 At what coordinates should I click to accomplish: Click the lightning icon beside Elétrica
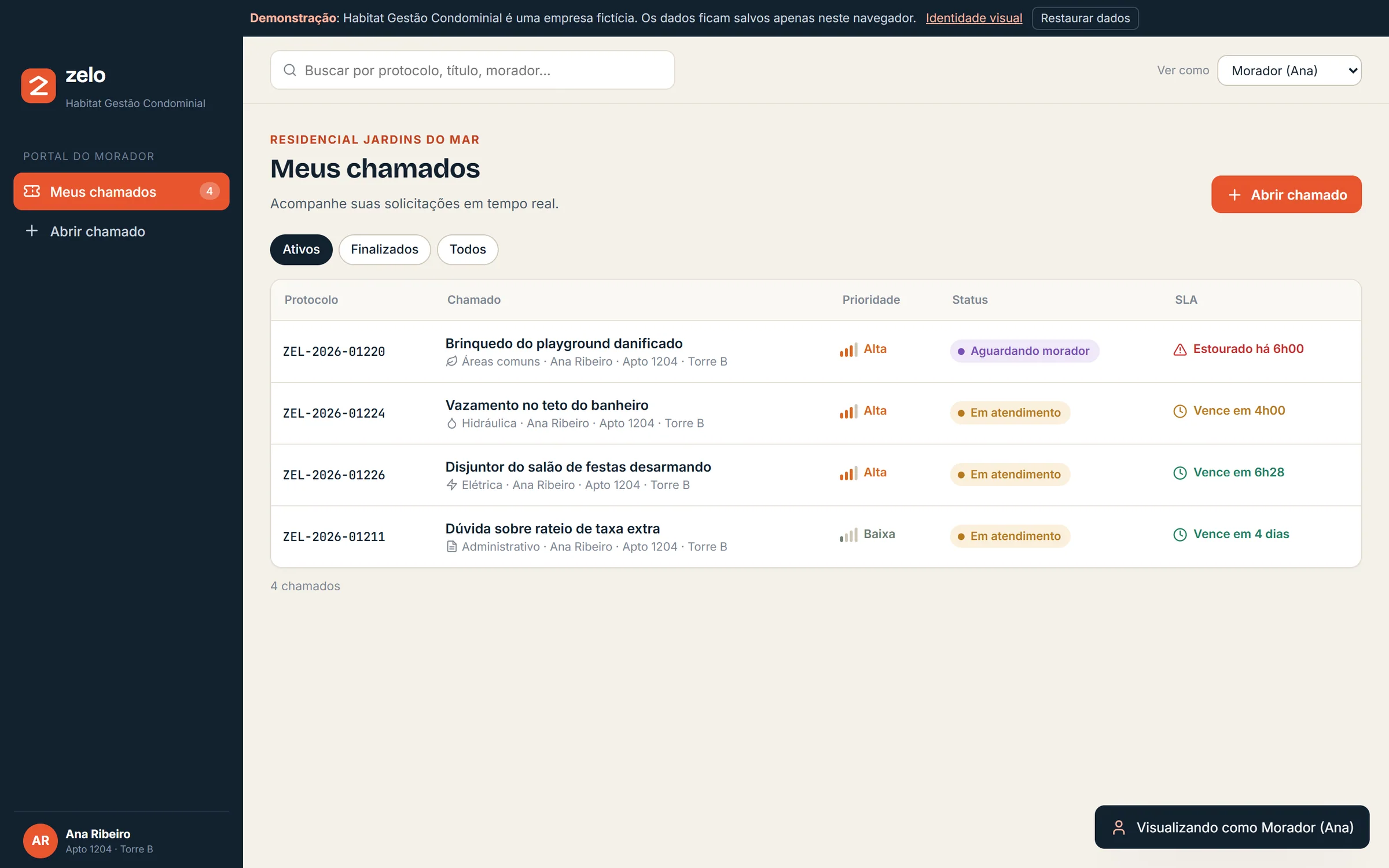[451, 485]
